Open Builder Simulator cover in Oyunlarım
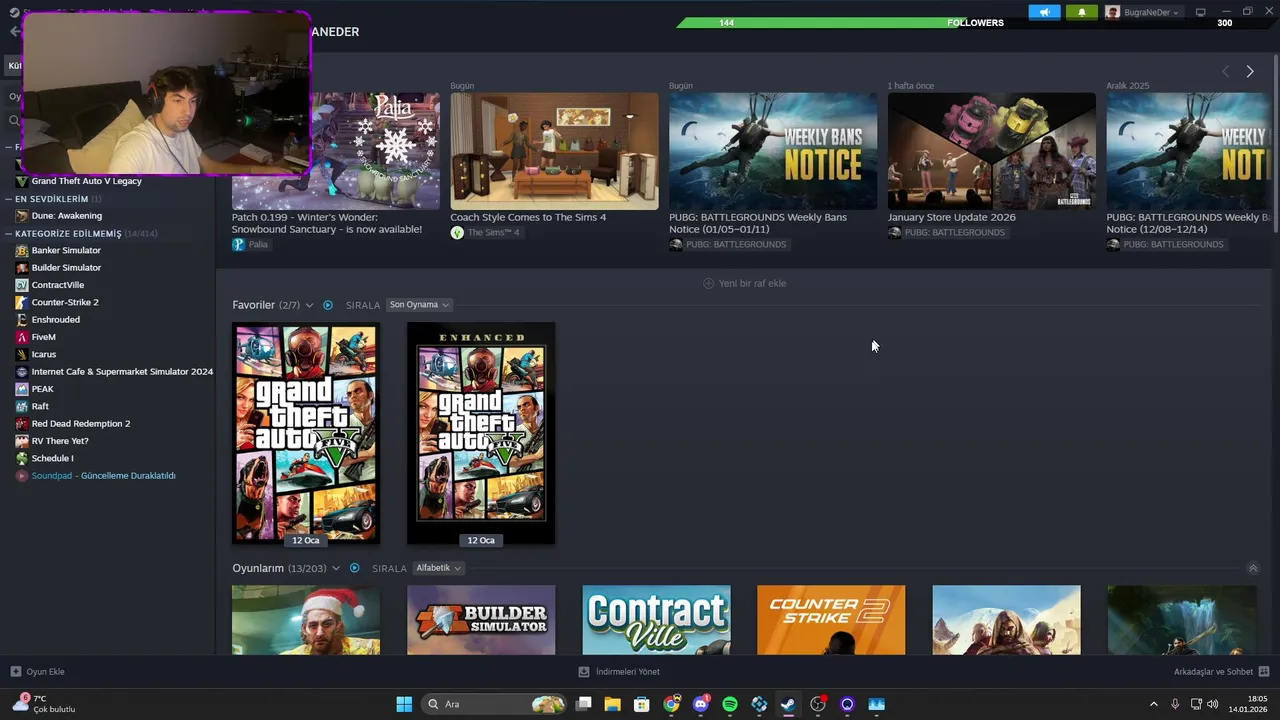This screenshot has height=720, width=1280. [x=481, y=620]
